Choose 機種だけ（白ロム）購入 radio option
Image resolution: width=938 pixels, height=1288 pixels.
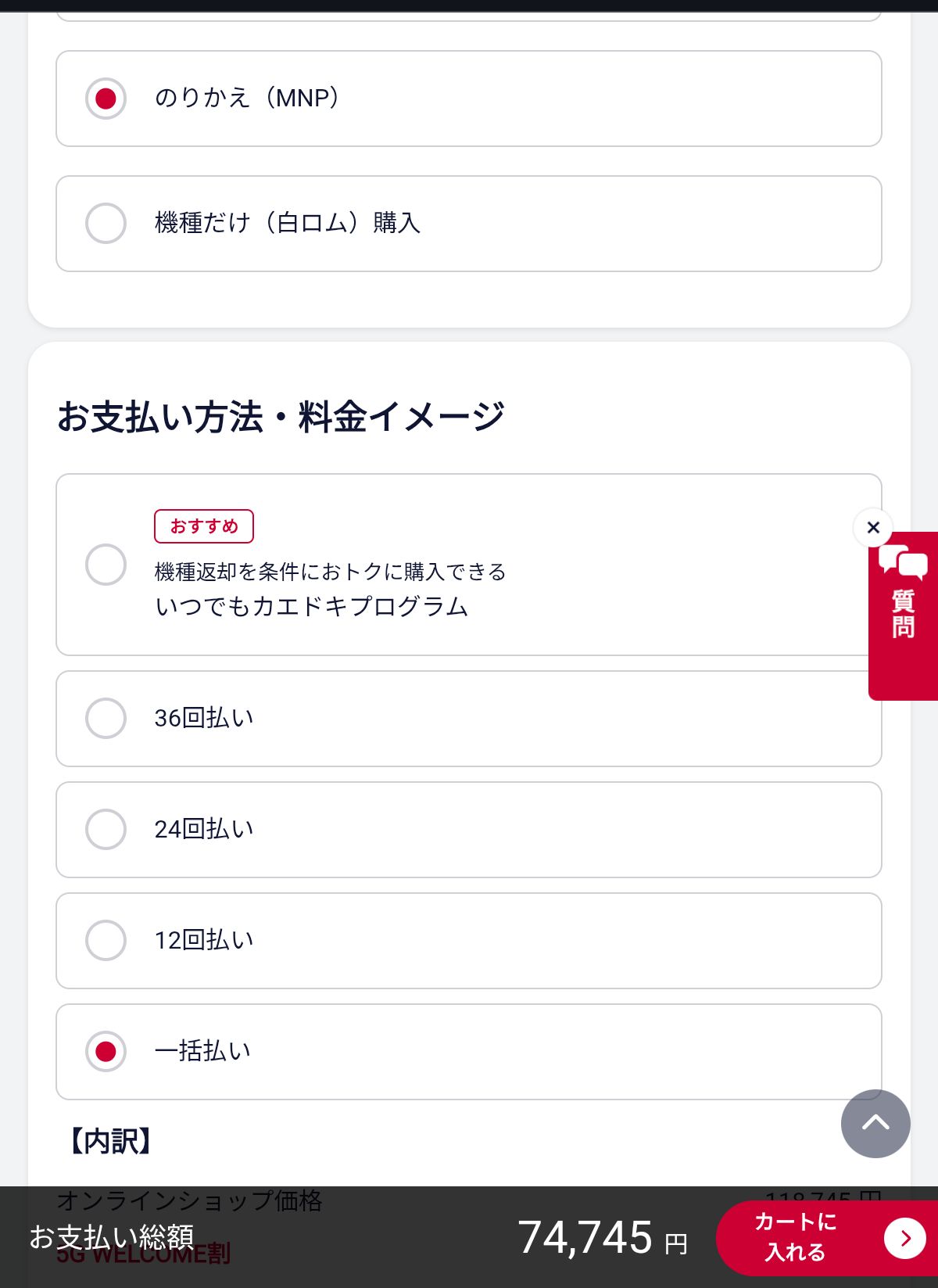coord(106,224)
